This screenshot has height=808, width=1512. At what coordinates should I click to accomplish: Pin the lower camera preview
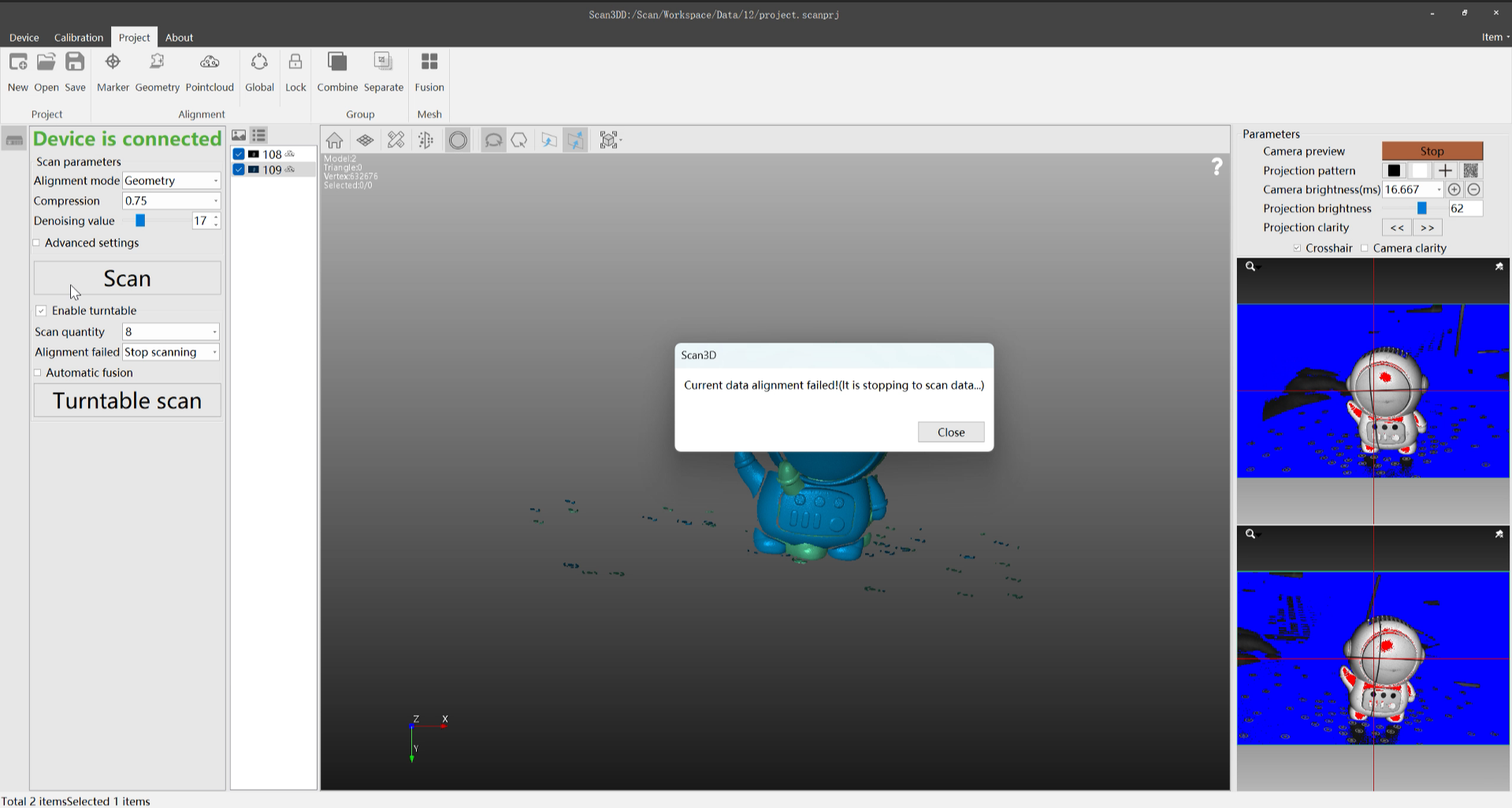[1499, 534]
